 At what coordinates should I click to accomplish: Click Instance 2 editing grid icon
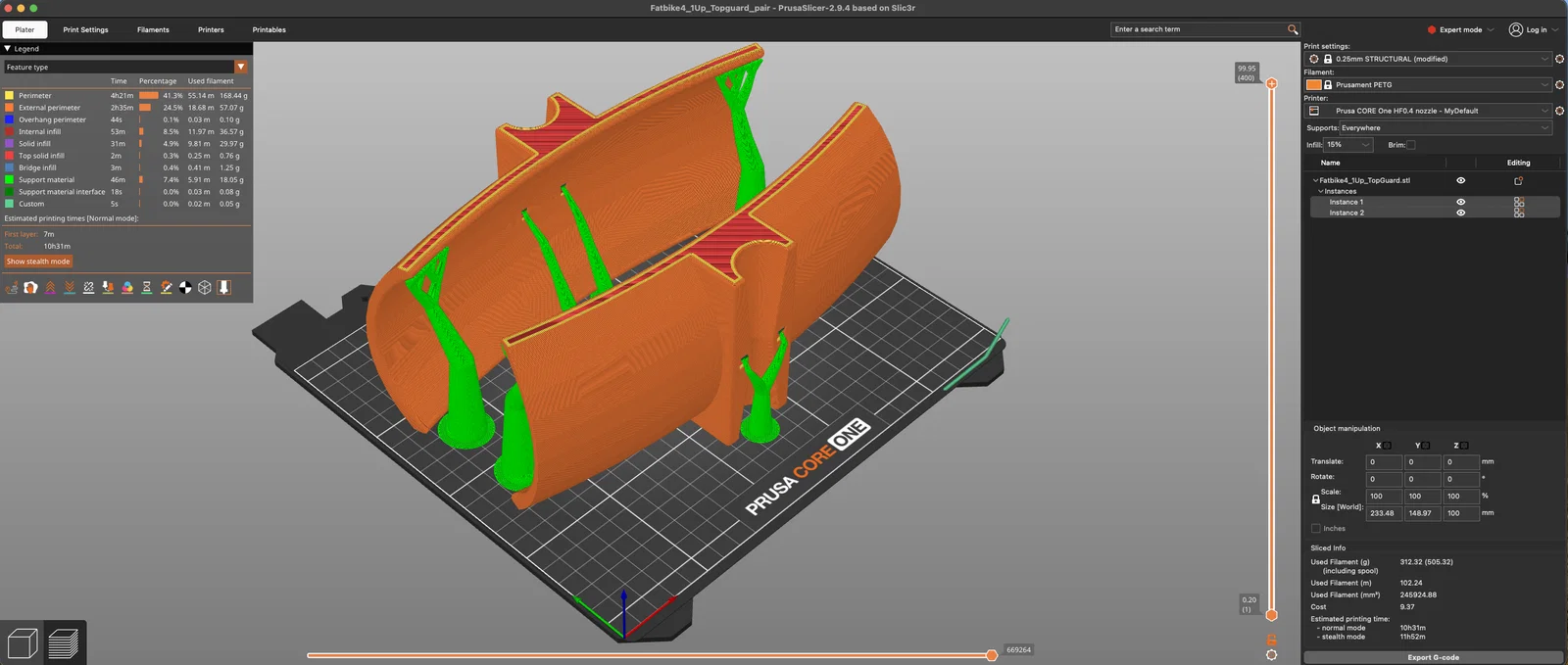pos(1519,213)
